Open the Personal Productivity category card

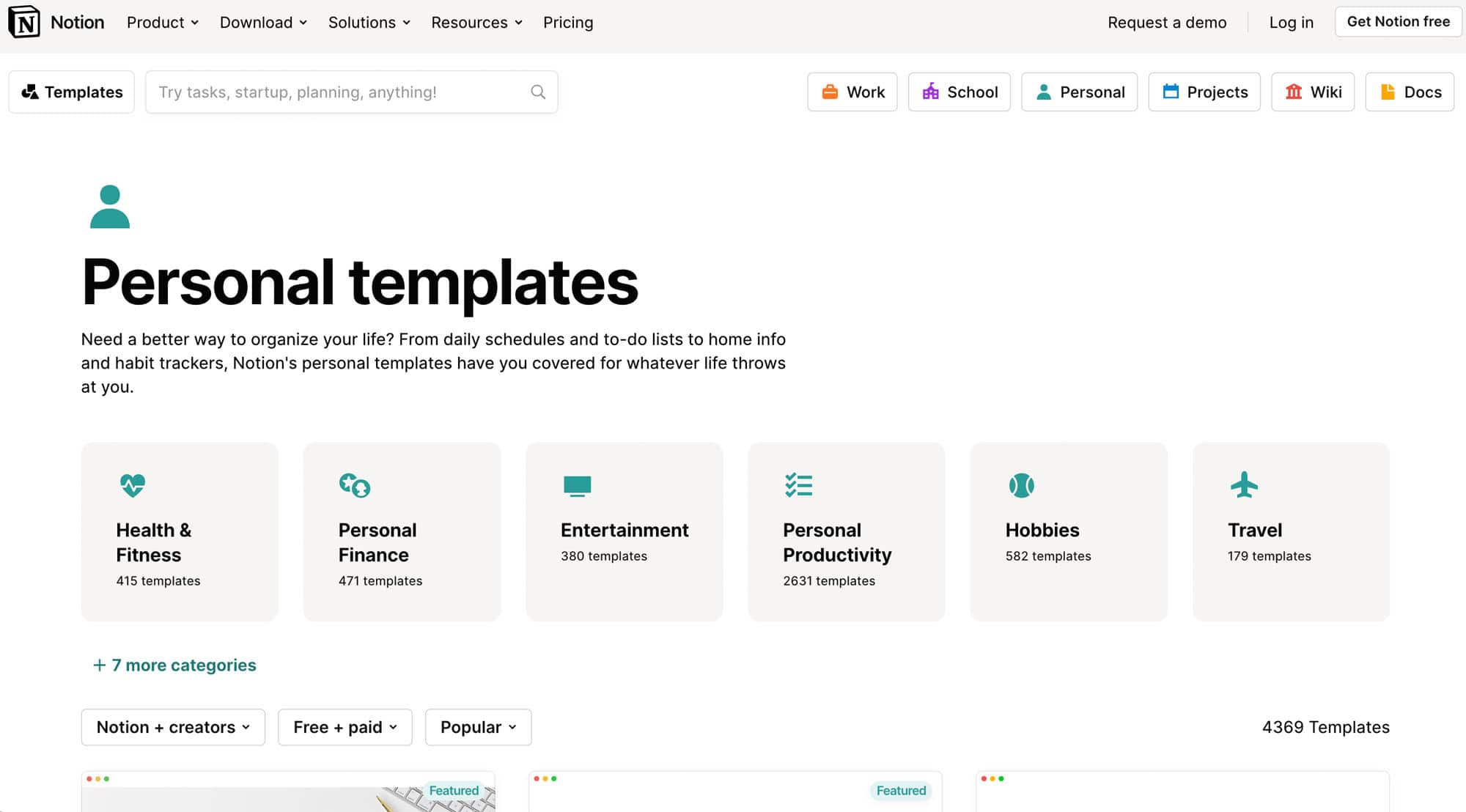coord(847,531)
